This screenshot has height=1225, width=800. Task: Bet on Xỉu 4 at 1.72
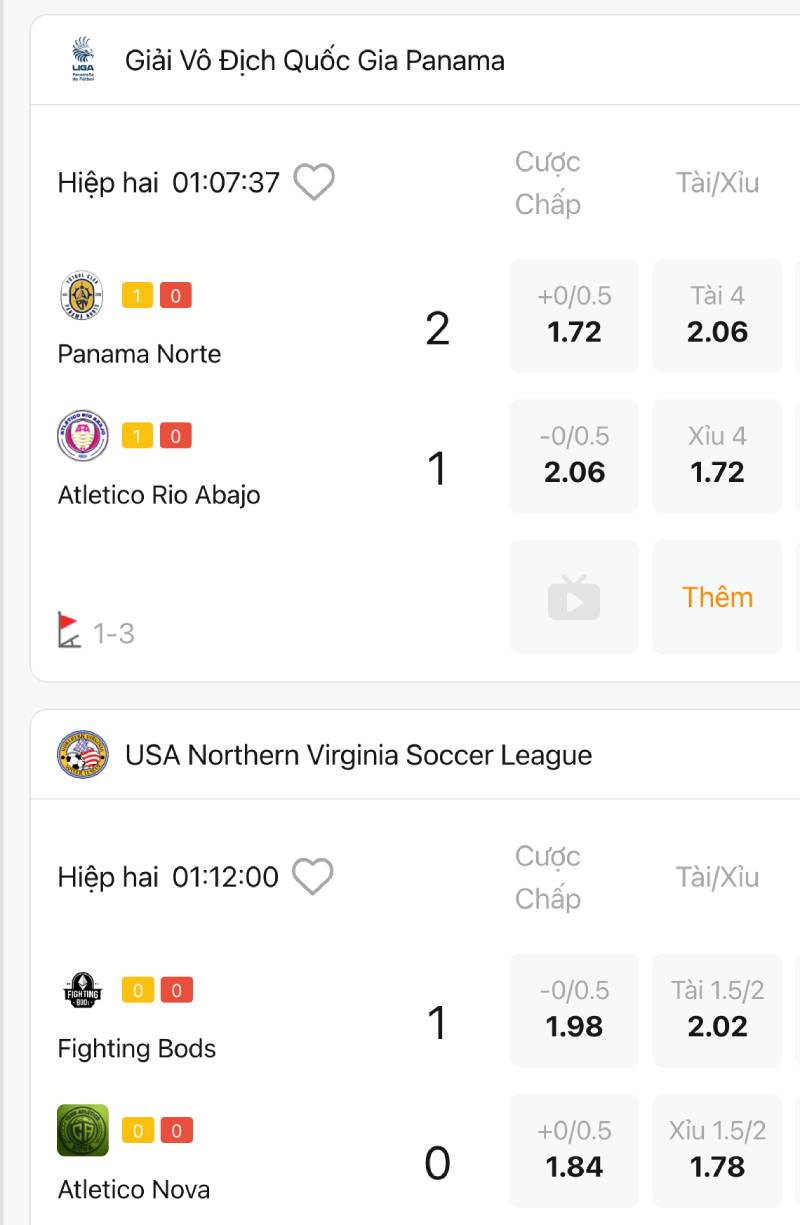pyautogui.click(x=717, y=456)
